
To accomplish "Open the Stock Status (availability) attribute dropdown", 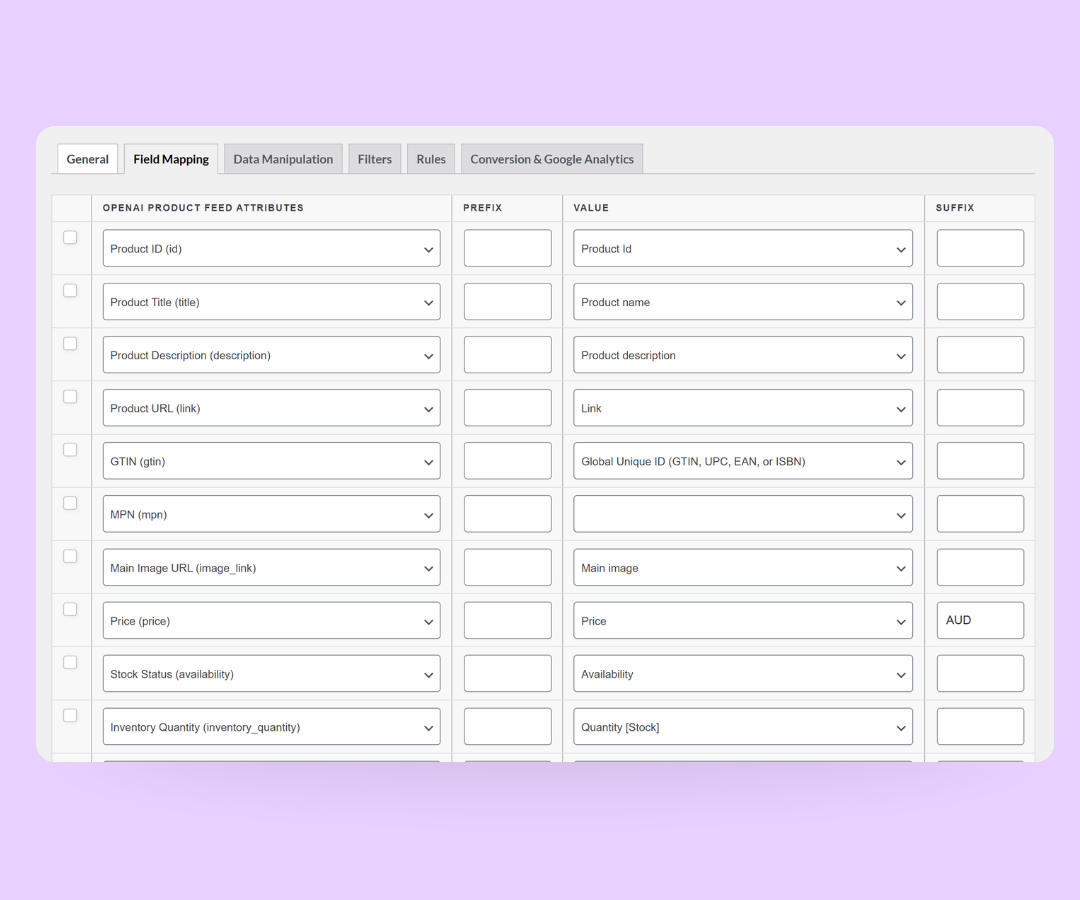I will [x=271, y=674].
